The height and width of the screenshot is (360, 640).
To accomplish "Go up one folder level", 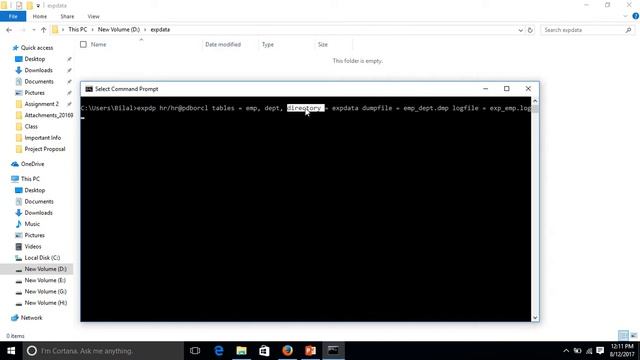I will 43,30.
